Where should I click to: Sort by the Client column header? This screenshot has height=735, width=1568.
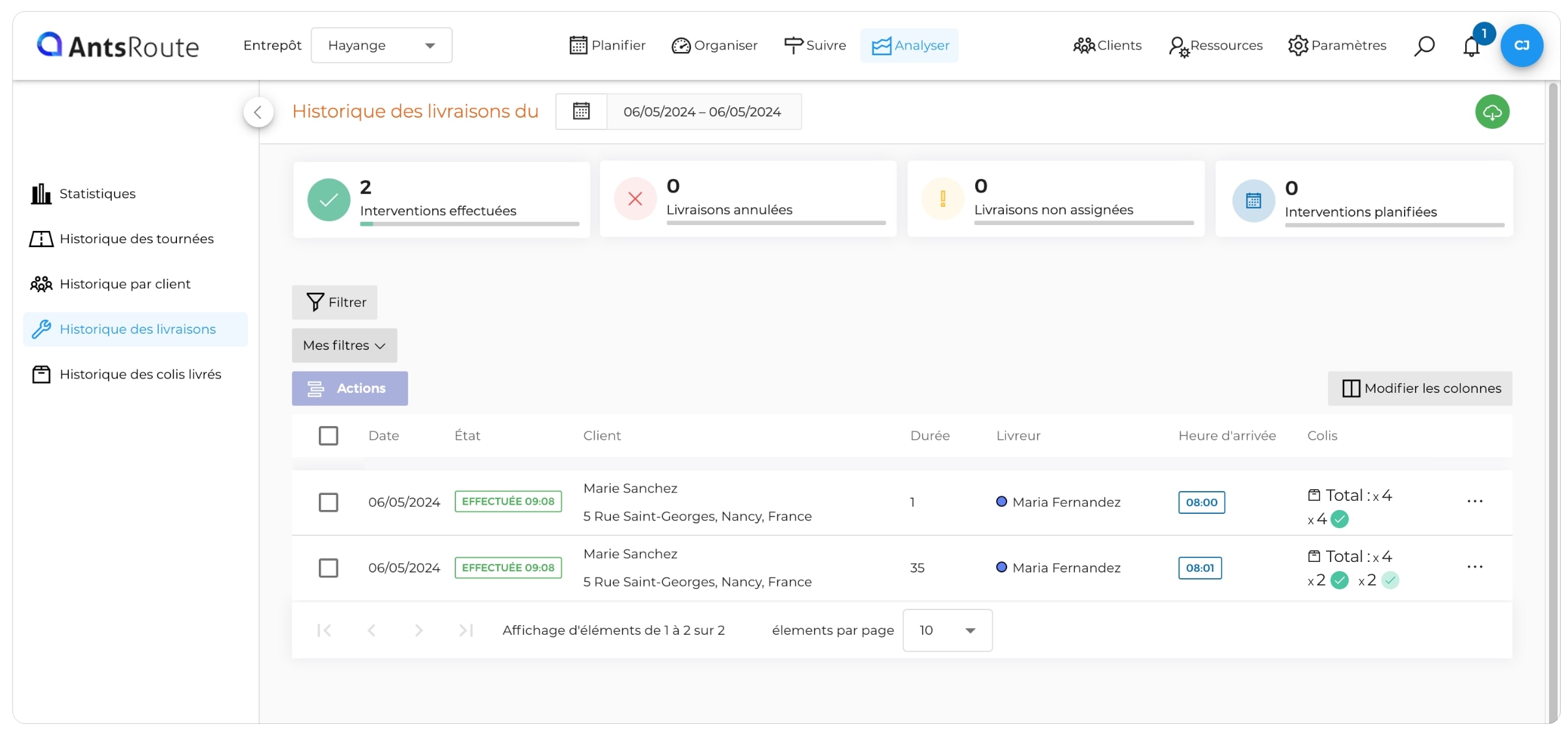click(x=602, y=436)
